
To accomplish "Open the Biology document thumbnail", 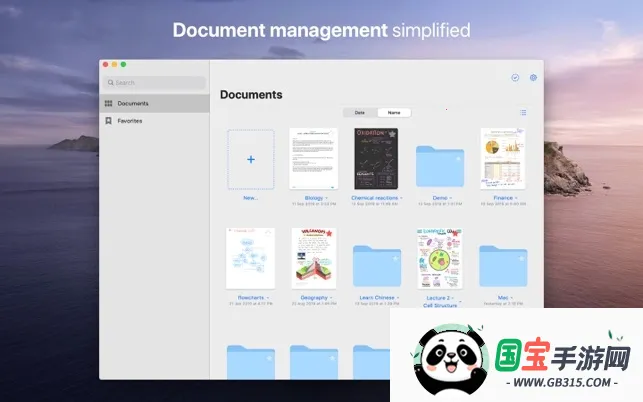I will (x=314, y=159).
